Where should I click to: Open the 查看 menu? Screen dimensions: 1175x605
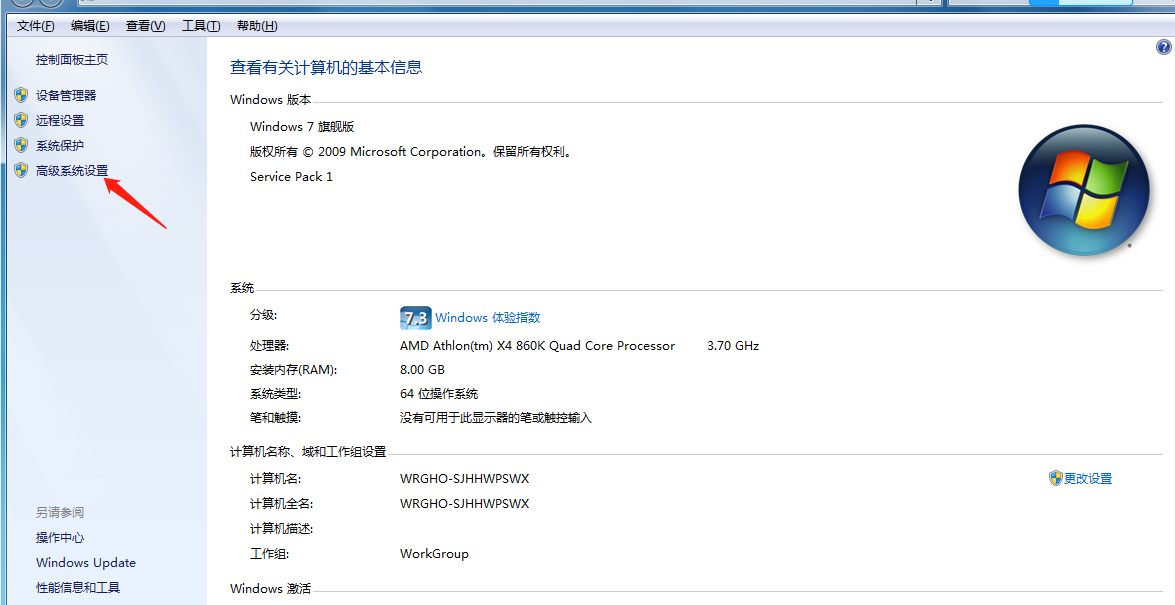[144, 25]
